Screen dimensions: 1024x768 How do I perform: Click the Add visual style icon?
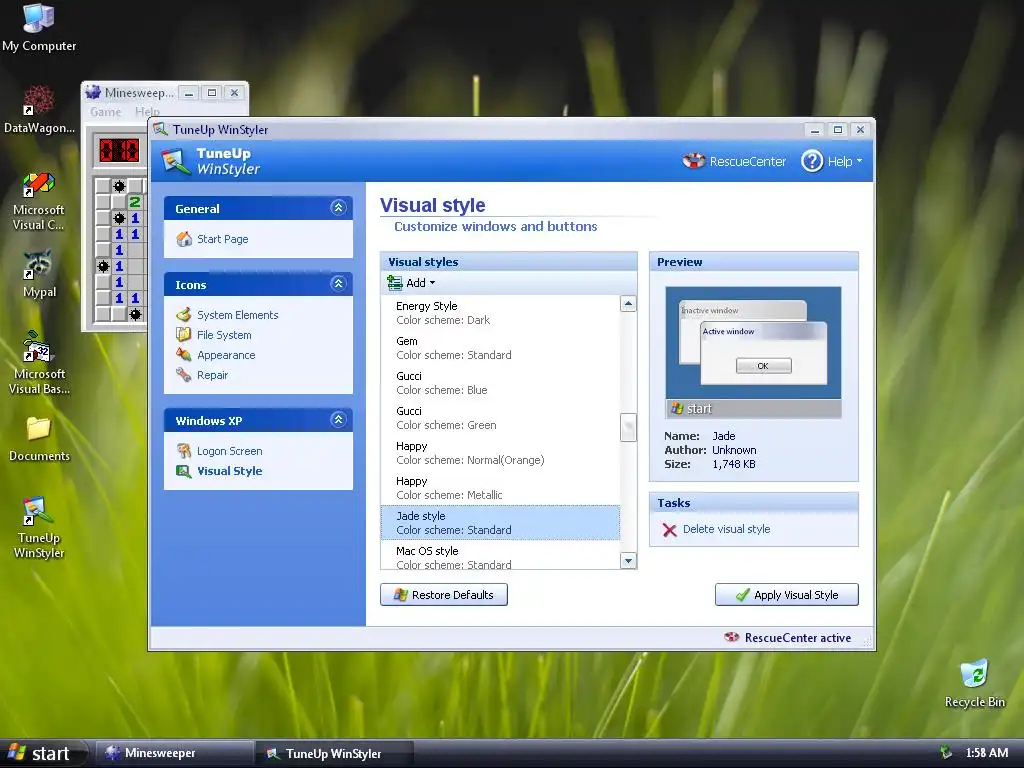tap(394, 283)
